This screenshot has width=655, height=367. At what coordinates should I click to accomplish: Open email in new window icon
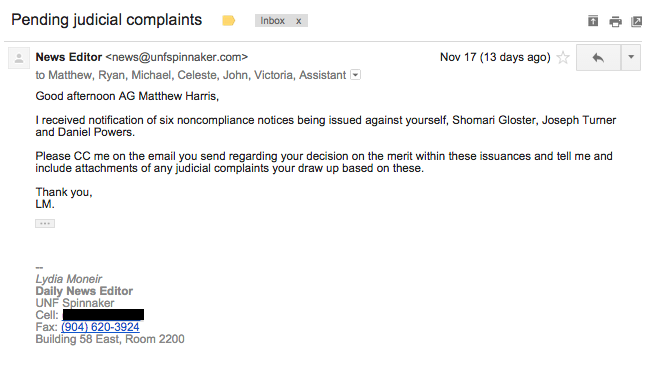(x=636, y=21)
